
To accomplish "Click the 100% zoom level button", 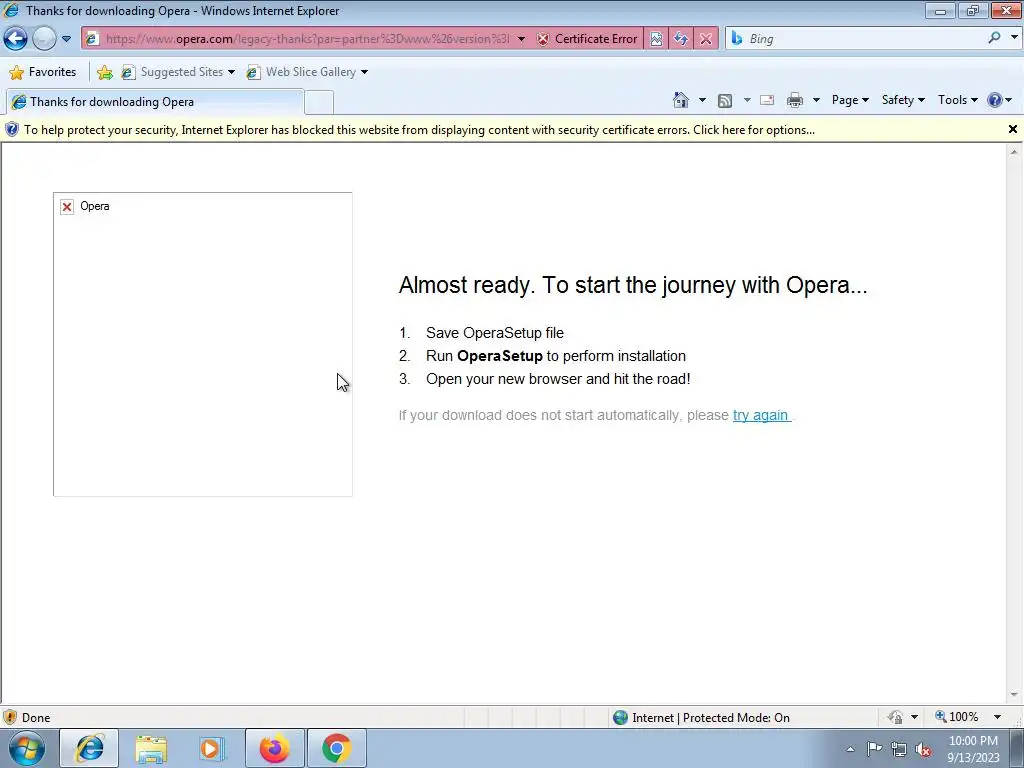I will coord(956,717).
